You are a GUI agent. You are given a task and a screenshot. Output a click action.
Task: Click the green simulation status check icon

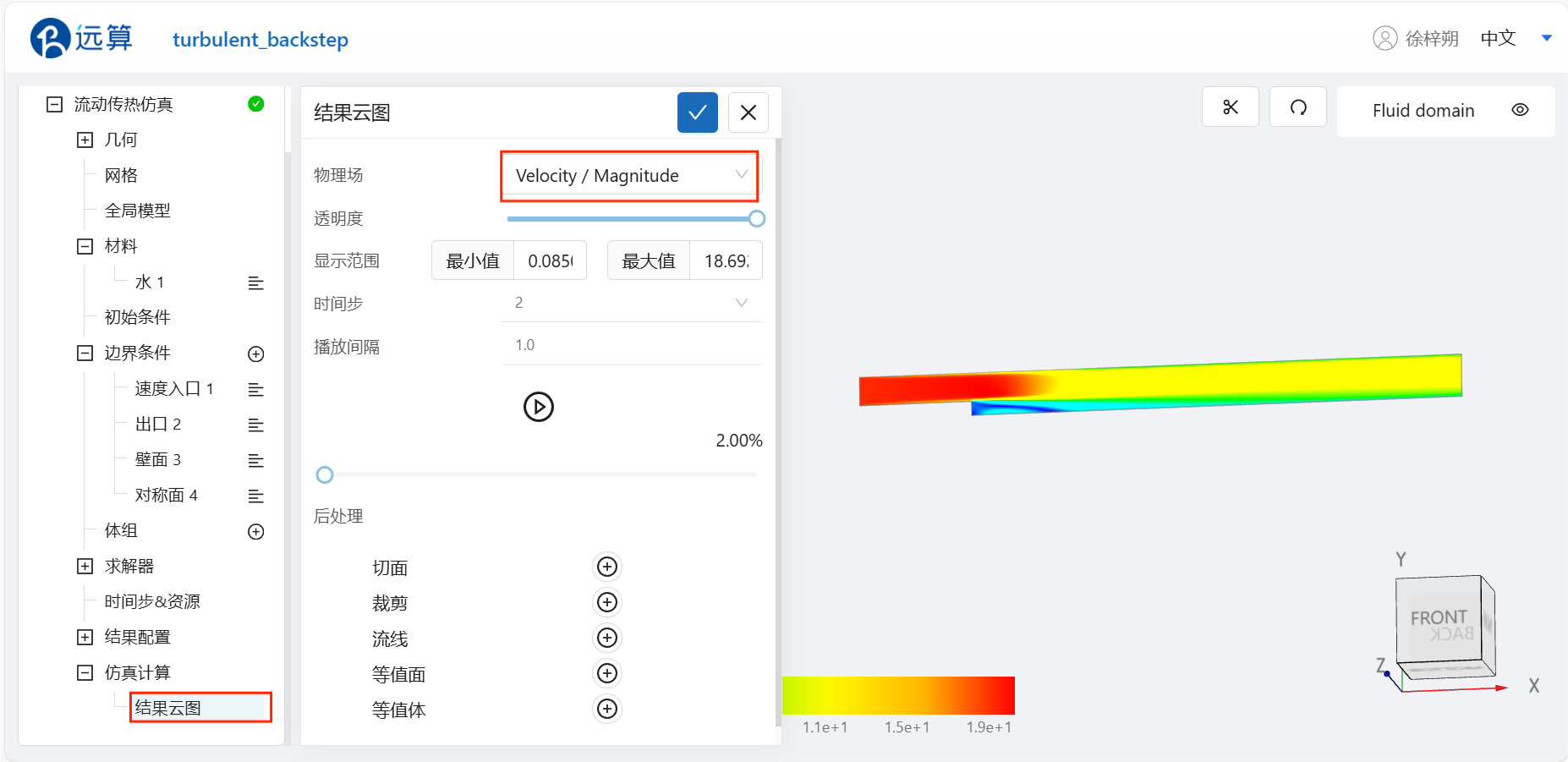tap(255, 104)
